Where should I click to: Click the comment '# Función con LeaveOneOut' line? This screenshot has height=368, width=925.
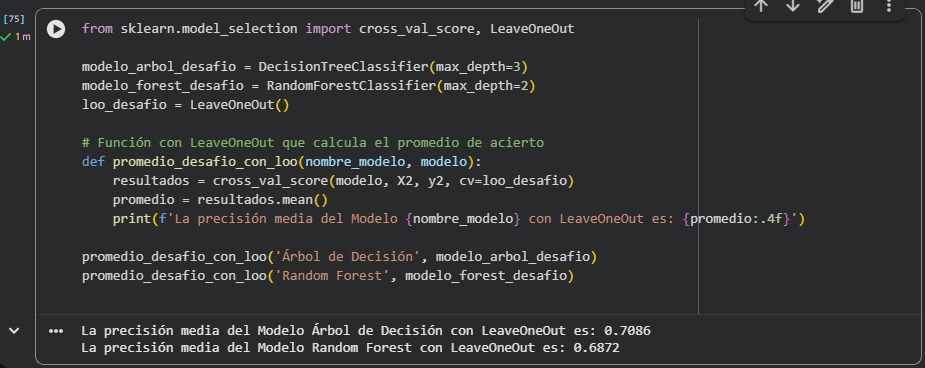[313, 143]
